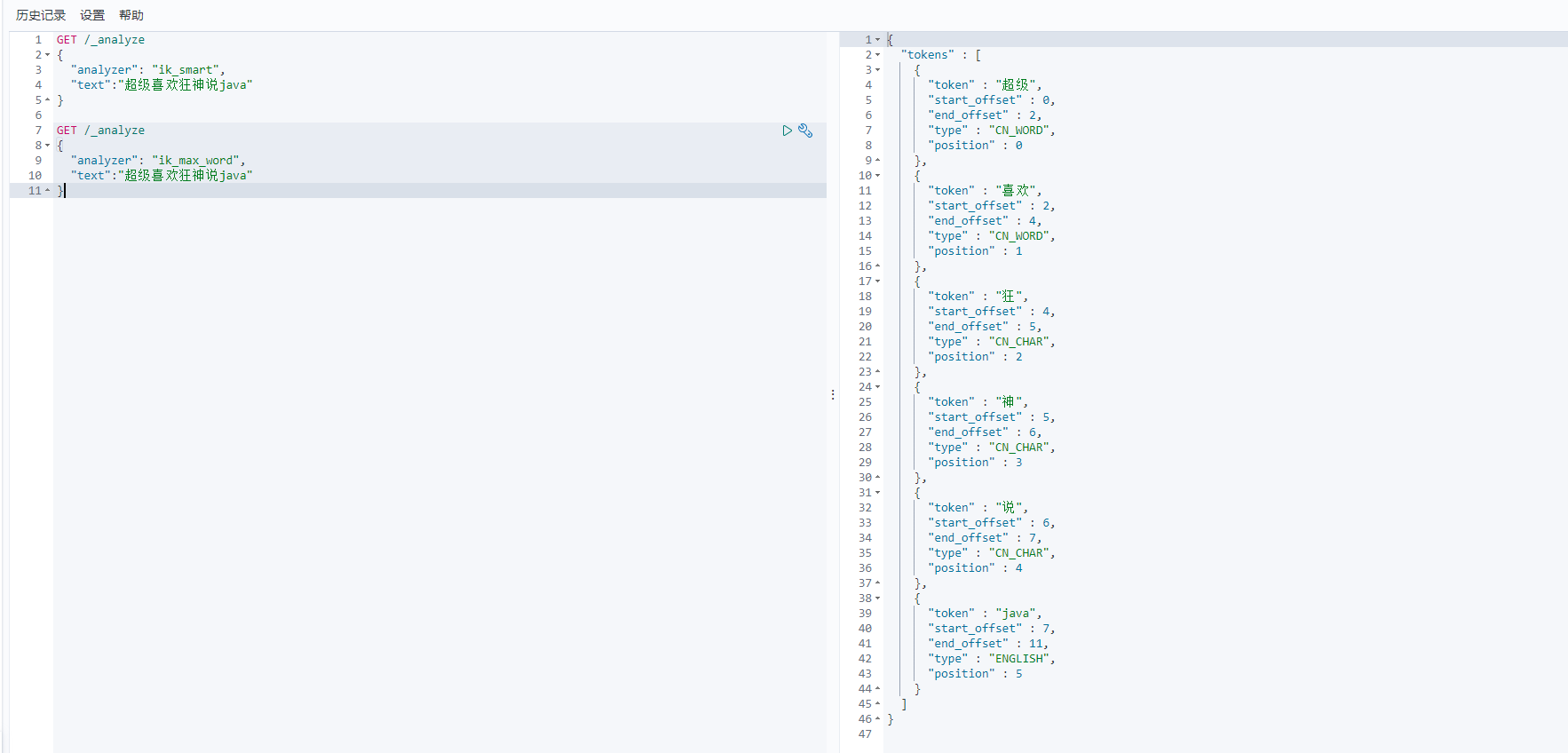Toggle response fold arrow at line 44
The image size is (1568, 753).
click(x=878, y=689)
